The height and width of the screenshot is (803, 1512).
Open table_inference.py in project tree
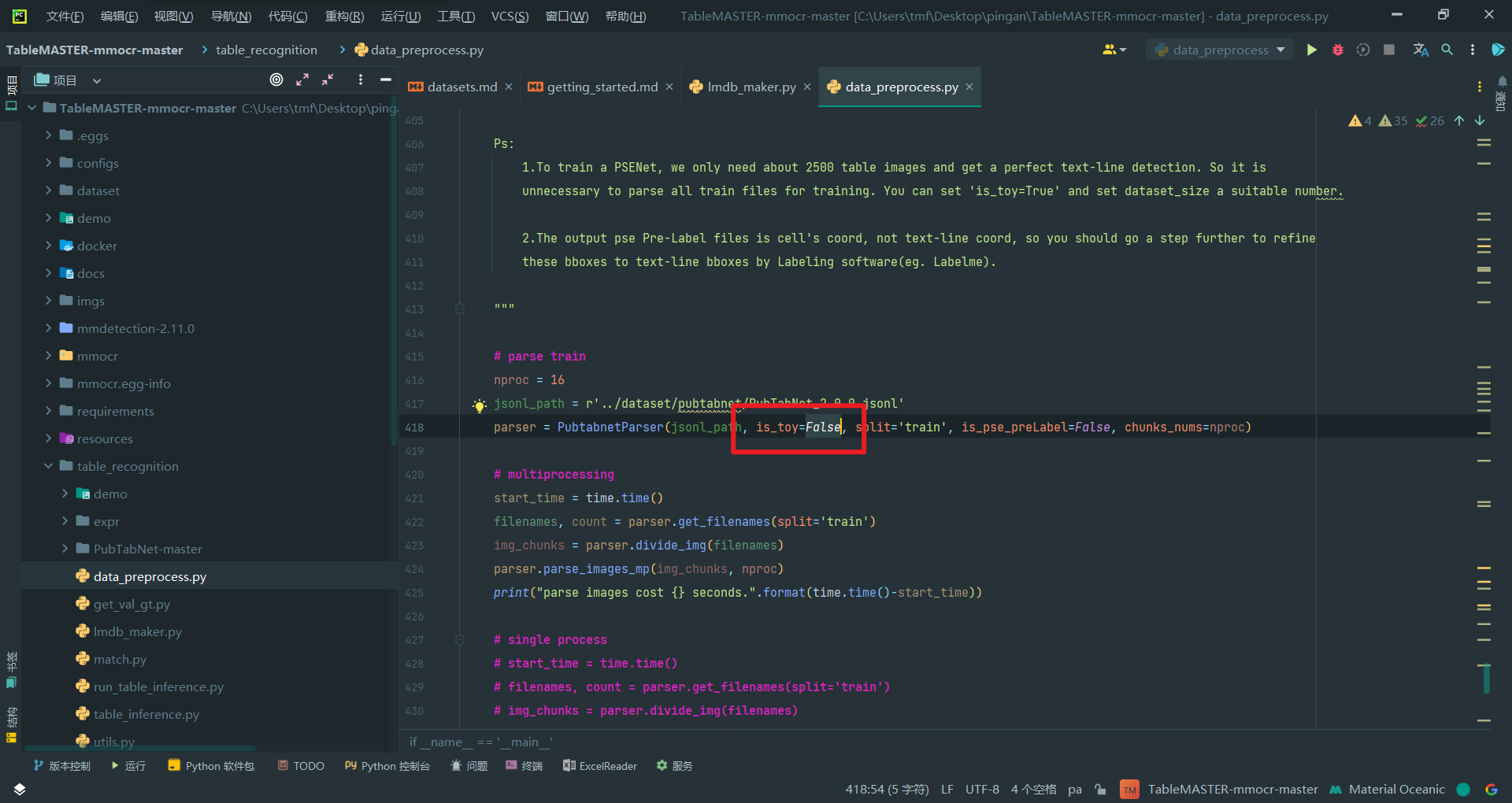[x=146, y=714]
